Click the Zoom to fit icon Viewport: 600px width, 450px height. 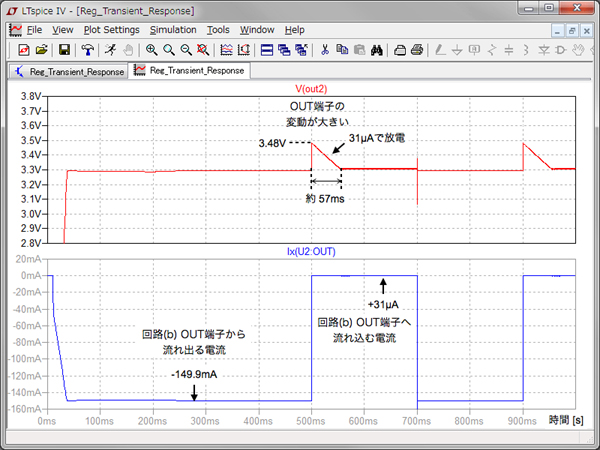(x=204, y=49)
